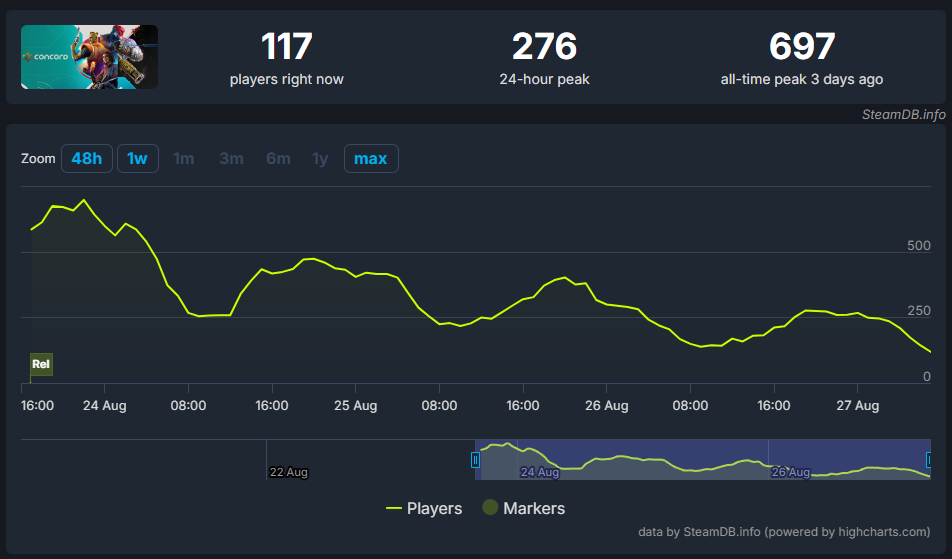This screenshot has height=559, width=952.
Task: Select the 1y zoom range
Action: pyautogui.click(x=320, y=159)
